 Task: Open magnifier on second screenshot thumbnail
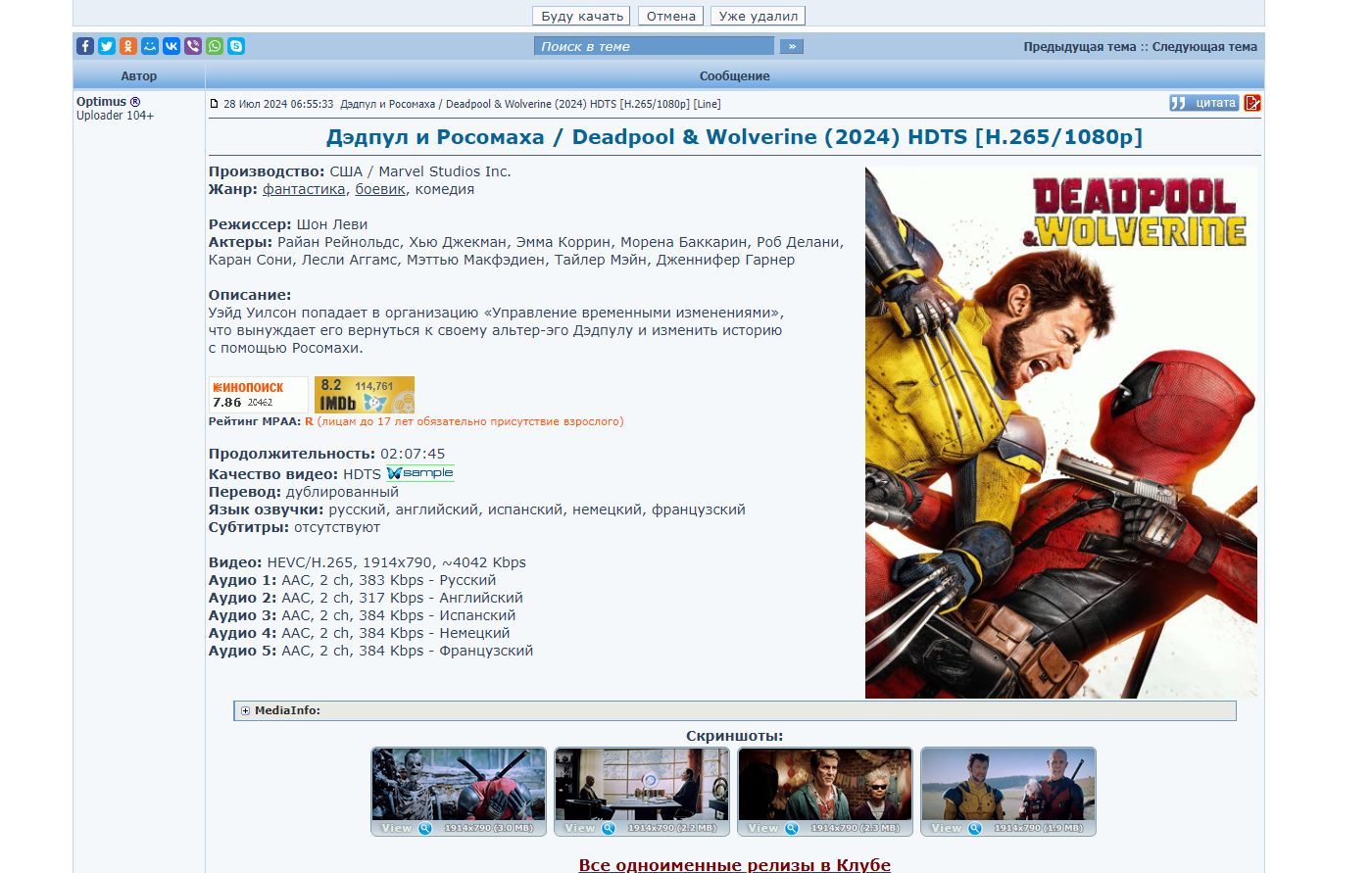pyautogui.click(x=609, y=828)
